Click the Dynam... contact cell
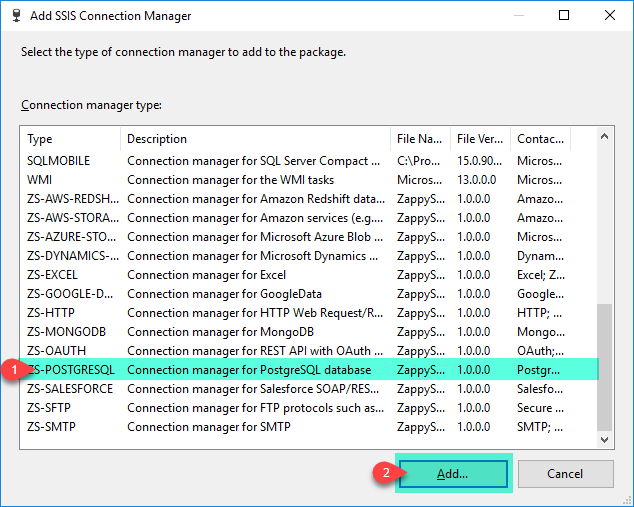The width and height of the screenshot is (634, 507). [x=540, y=256]
